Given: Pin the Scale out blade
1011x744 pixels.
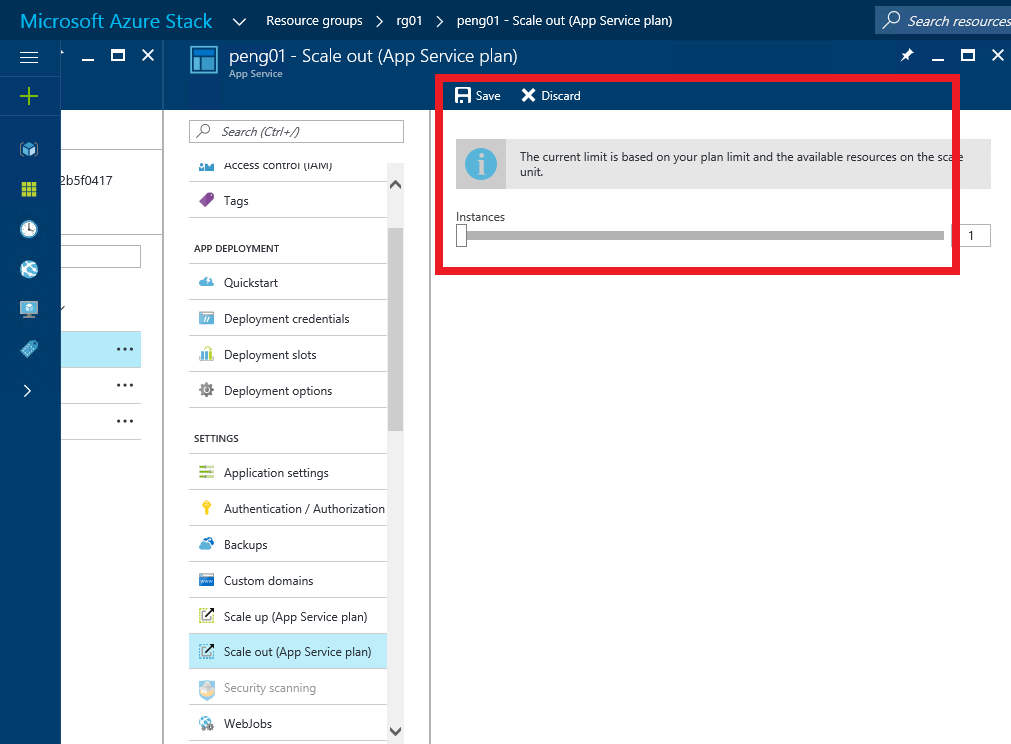Looking at the screenshot, I should [x=907, y=55].
